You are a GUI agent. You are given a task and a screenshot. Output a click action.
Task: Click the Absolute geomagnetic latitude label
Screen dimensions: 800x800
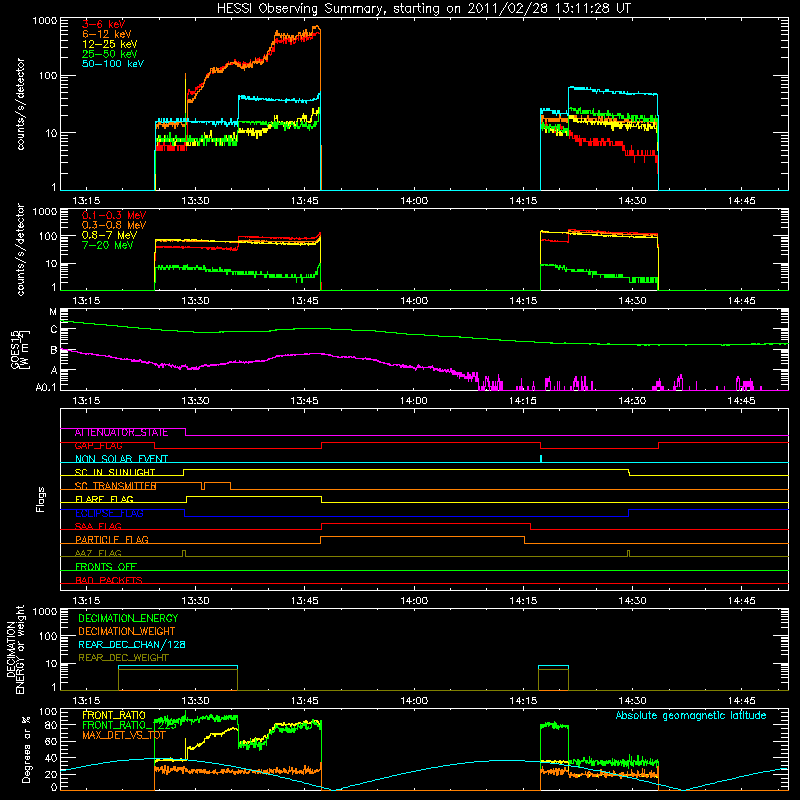pyautogui.click(x=691, y=716)
